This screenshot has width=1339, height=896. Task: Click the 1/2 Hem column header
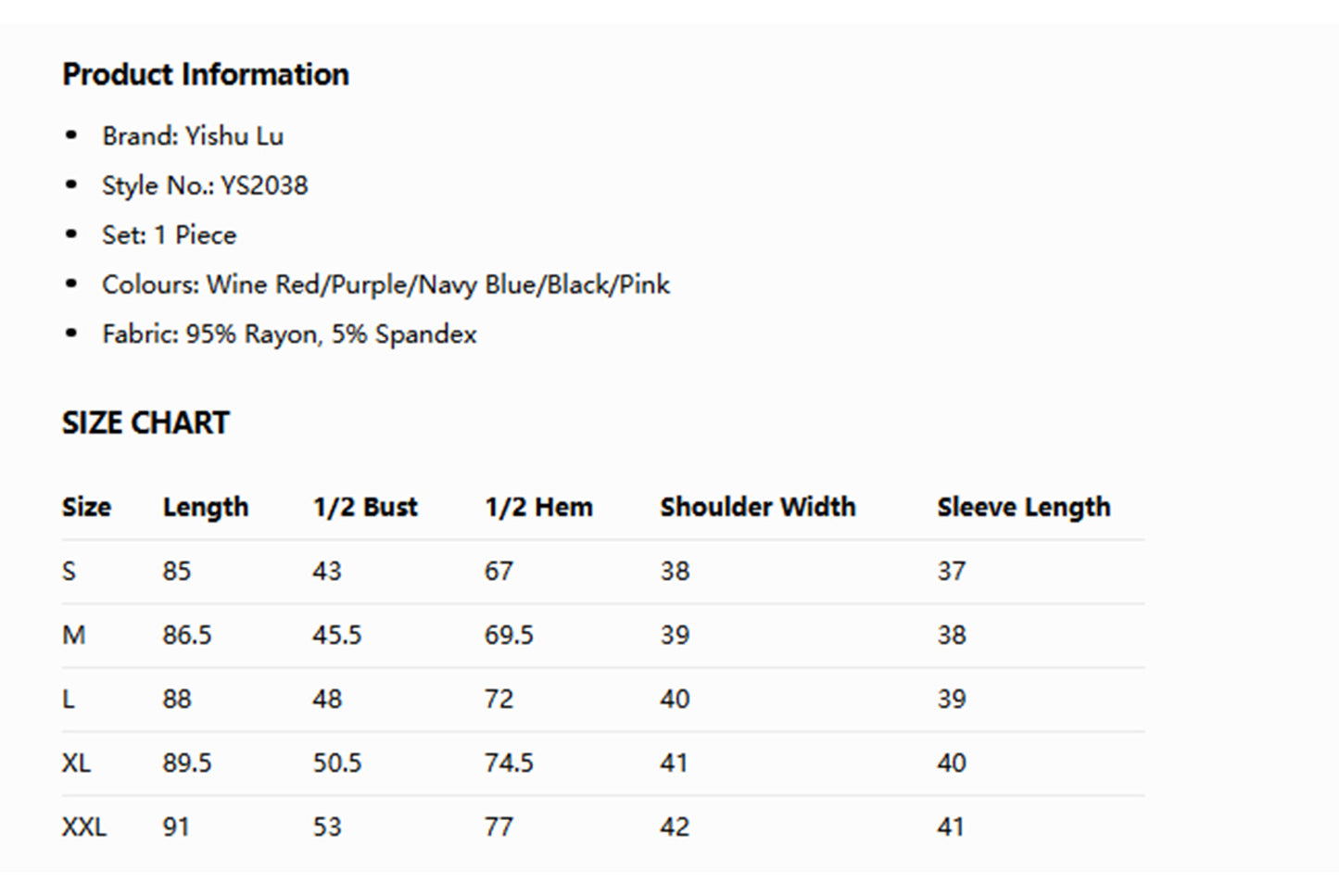[538, 507]
